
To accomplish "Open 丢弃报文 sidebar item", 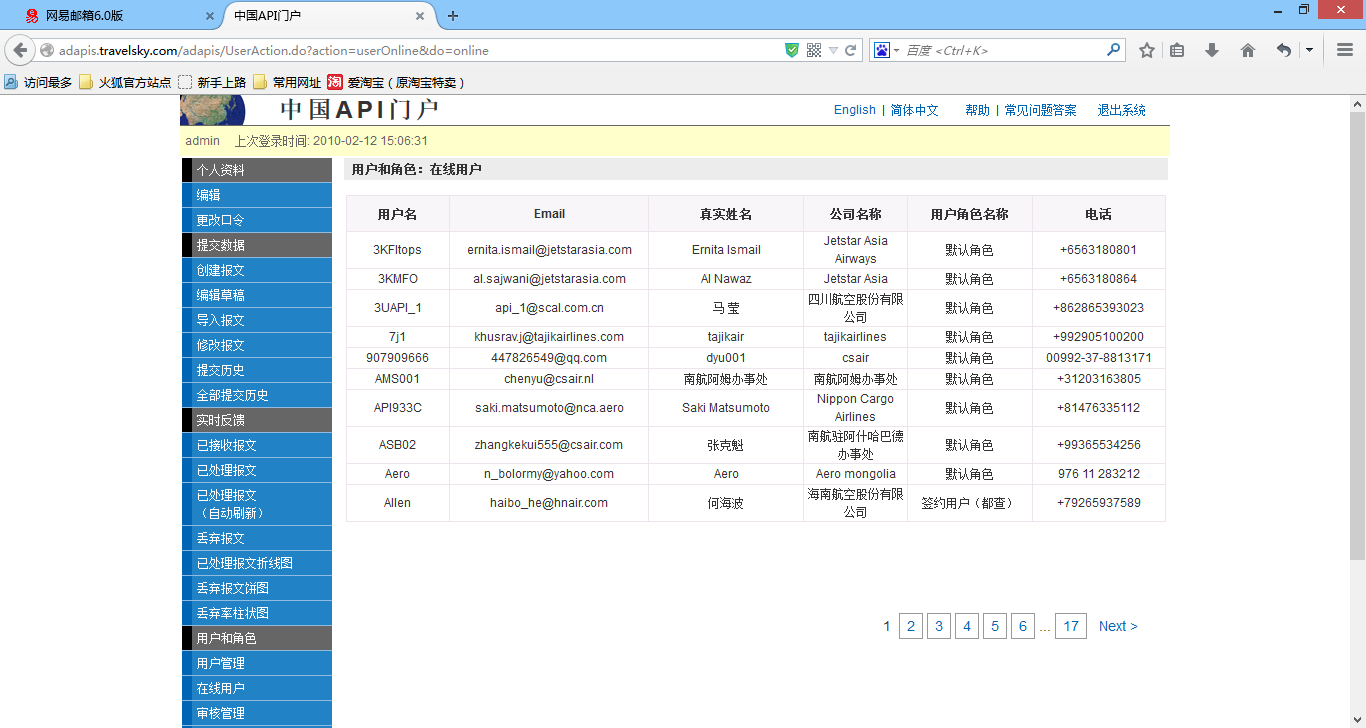I will coord(257,538).
